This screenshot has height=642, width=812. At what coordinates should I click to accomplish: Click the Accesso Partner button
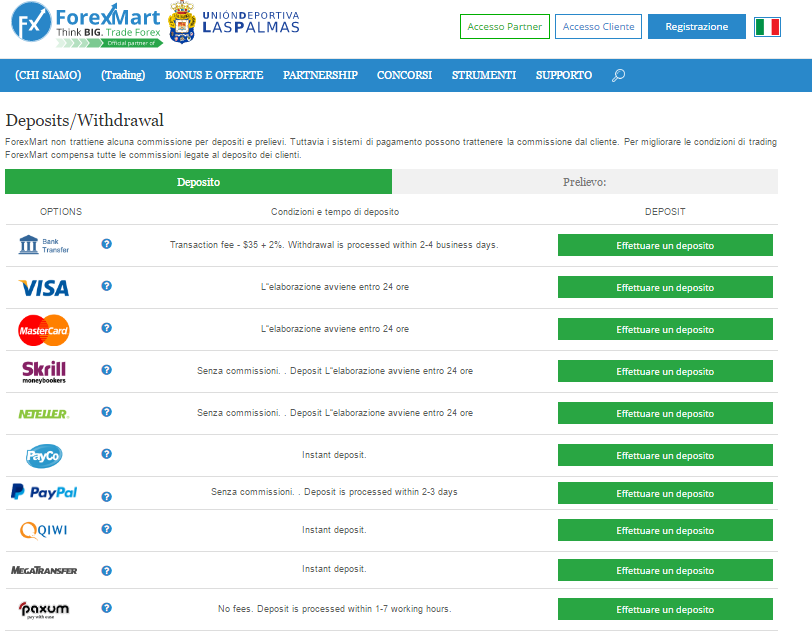[x=504, y=26]
